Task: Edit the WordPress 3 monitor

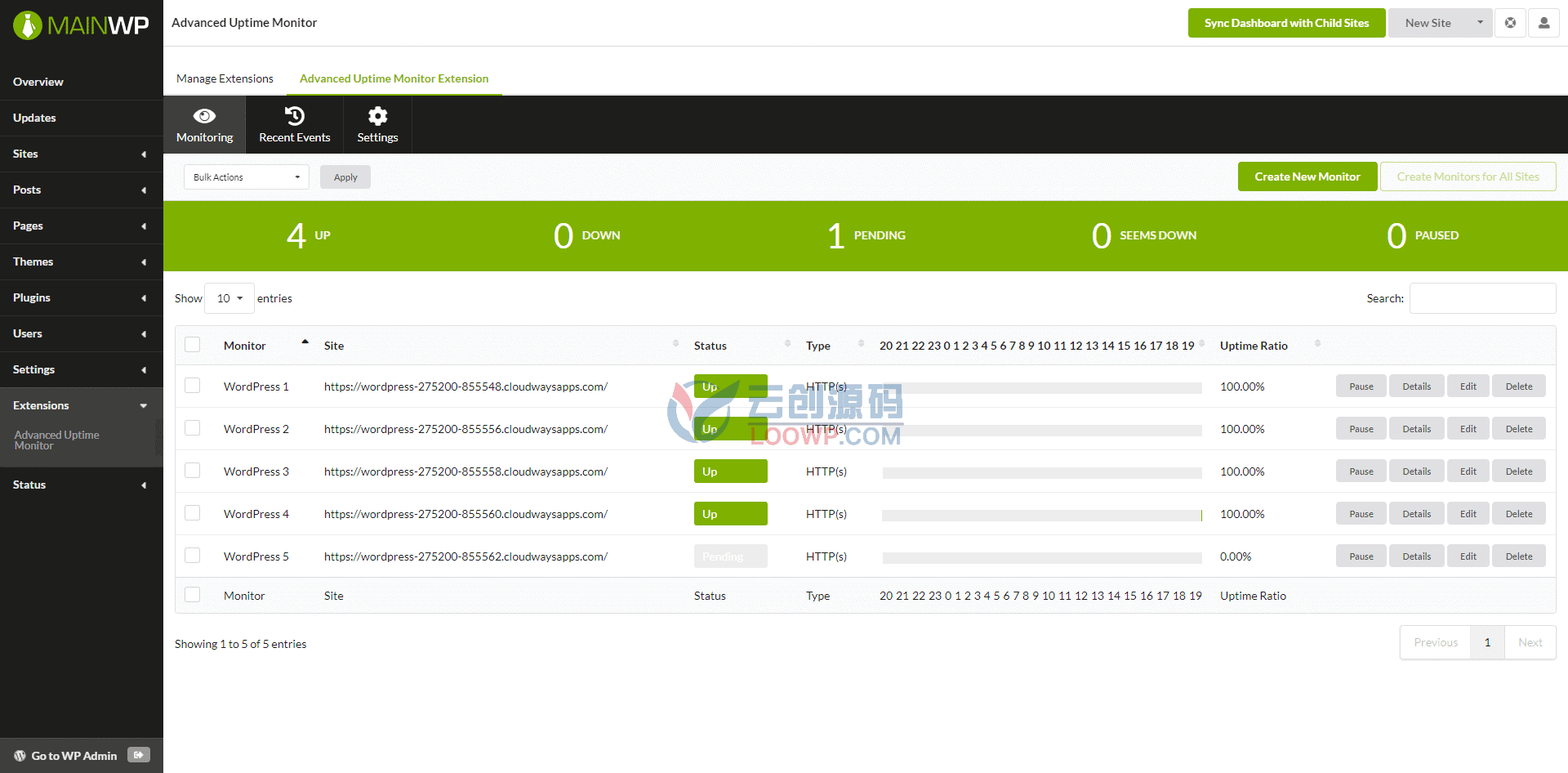Action: point(1468,471)
